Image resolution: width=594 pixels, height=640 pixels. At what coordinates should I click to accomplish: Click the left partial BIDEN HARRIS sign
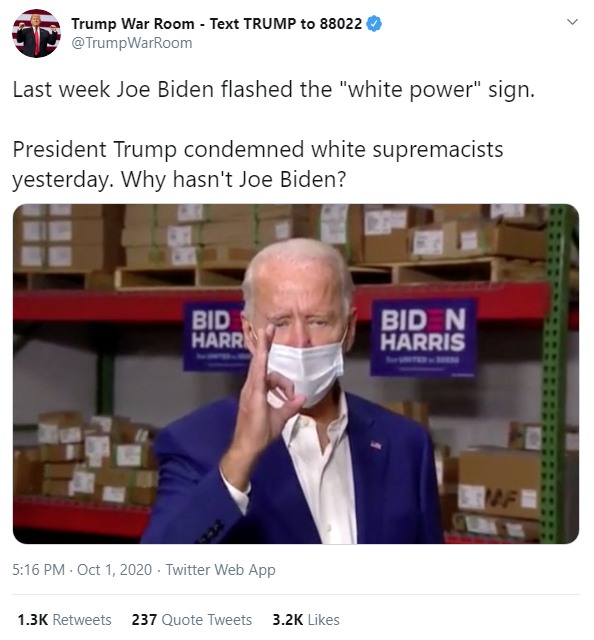[x=215, y=336]
